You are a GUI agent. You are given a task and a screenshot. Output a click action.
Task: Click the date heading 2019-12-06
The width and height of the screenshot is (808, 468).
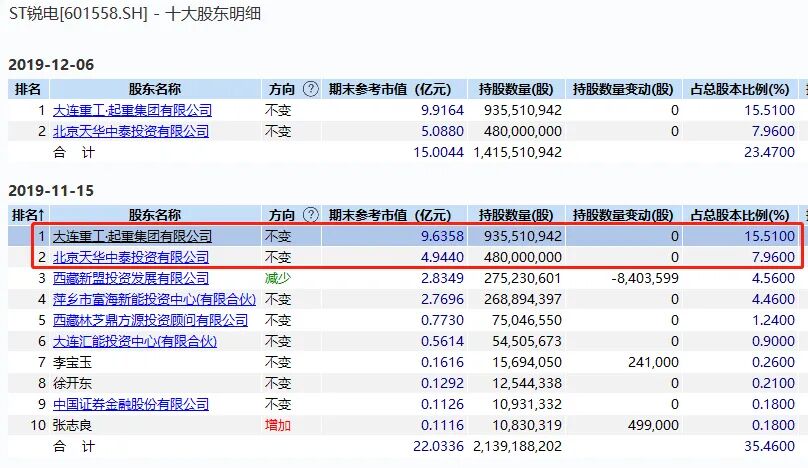click(x=51, y=65)
